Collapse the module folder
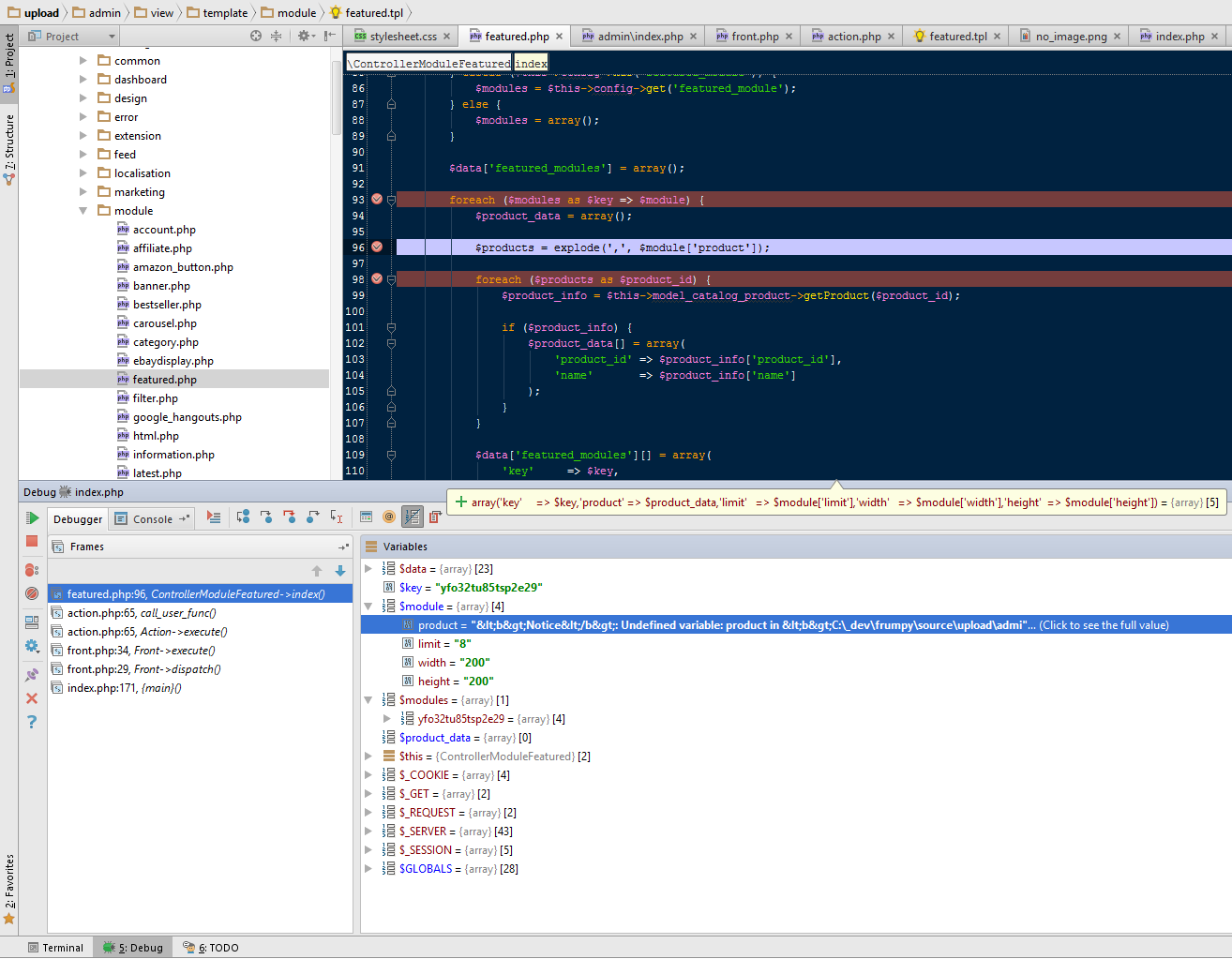 (83, 211)
